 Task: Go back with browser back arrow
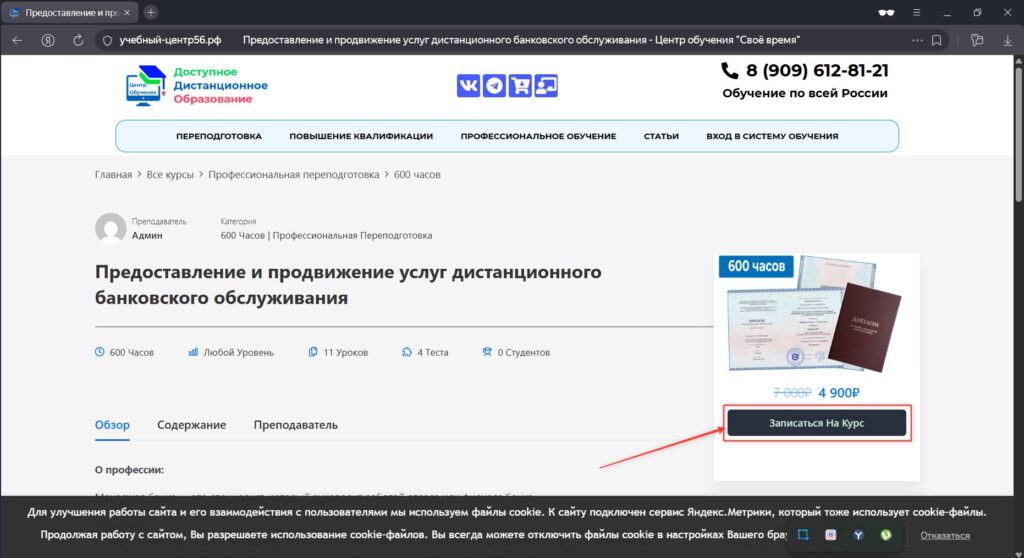[18, 40]
